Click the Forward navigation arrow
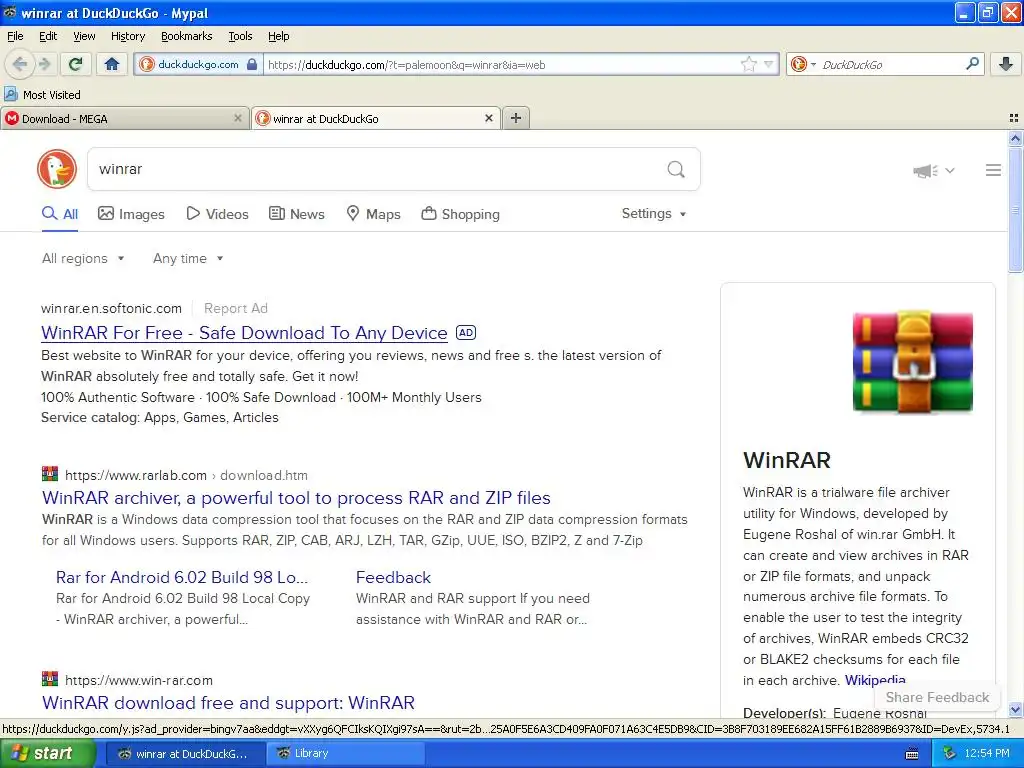 44,64
